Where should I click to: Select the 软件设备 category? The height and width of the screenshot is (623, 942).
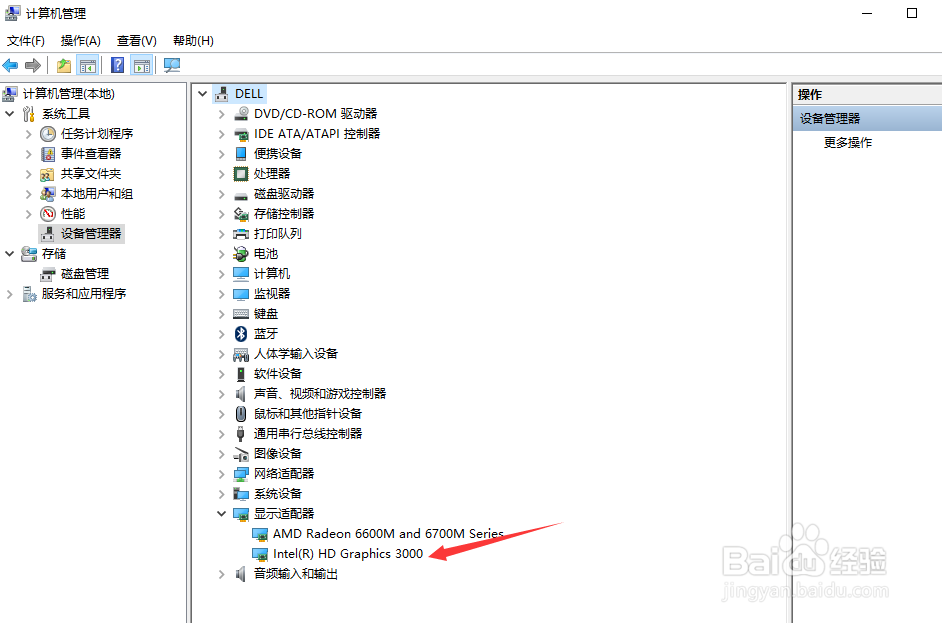[x=278, y=374]
